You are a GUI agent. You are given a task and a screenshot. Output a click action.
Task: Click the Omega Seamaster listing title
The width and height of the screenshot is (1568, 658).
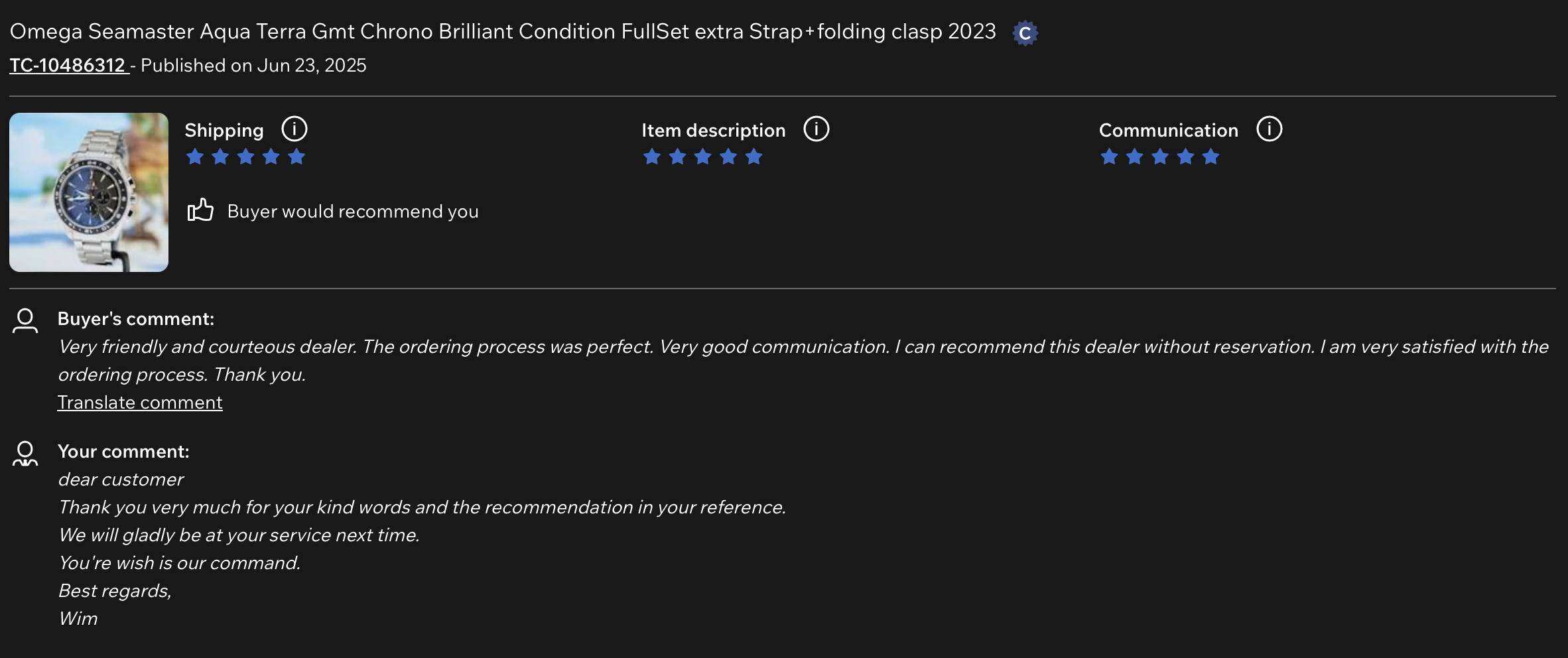[x=503, y=32]
